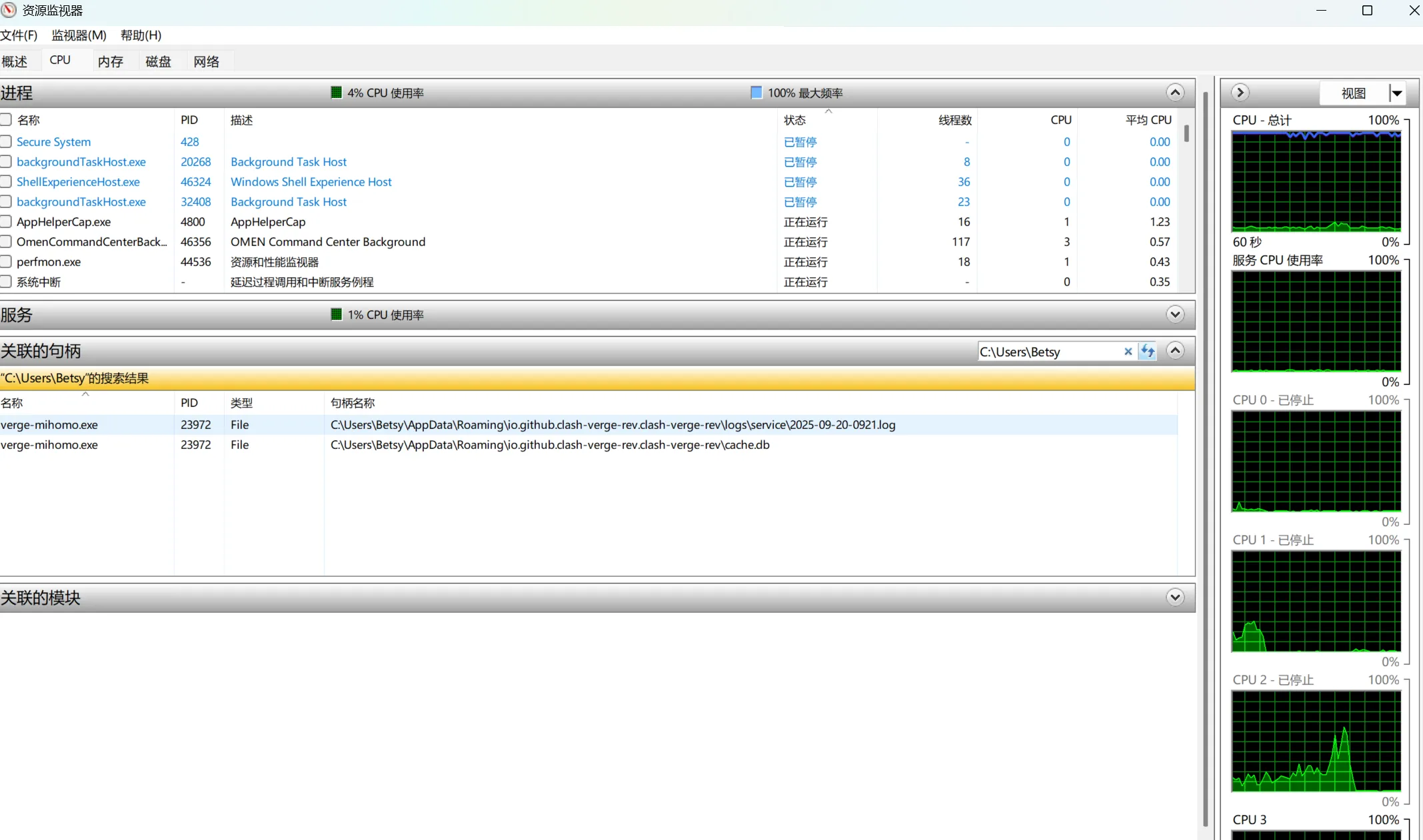Click the Resource Monitor app icon in the title bar

click(9, 10)
